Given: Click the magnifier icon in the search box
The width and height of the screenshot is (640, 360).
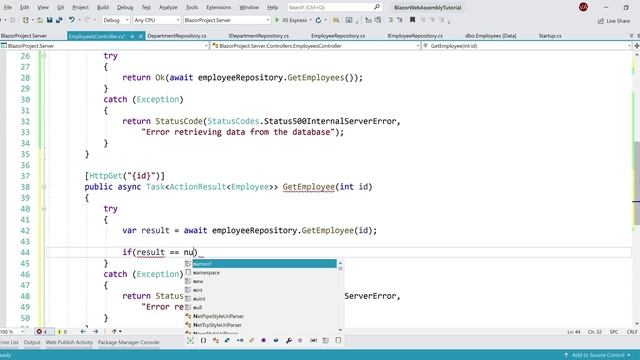Looking at the screenshot, I should coord(377,7).
